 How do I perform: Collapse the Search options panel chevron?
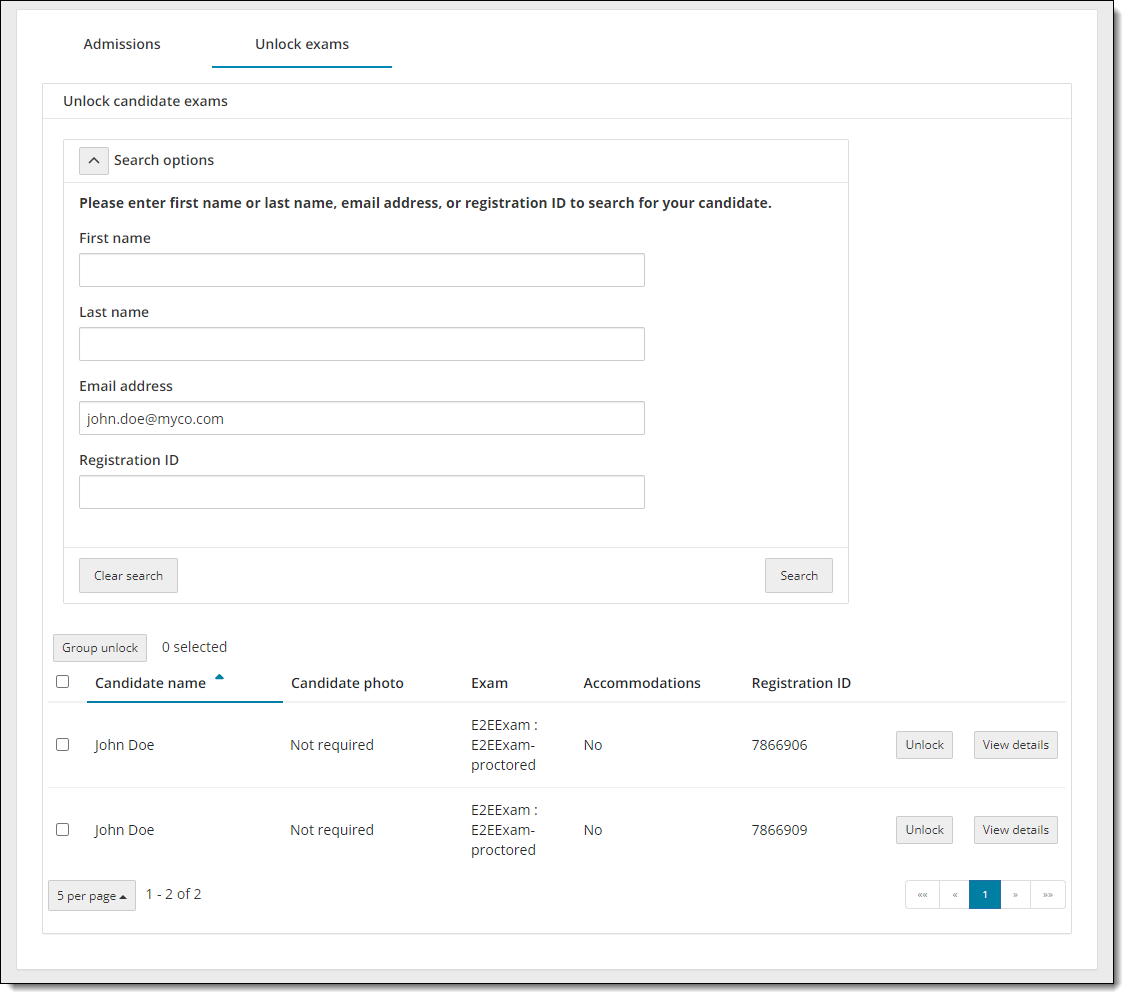(x=93, y=160)
